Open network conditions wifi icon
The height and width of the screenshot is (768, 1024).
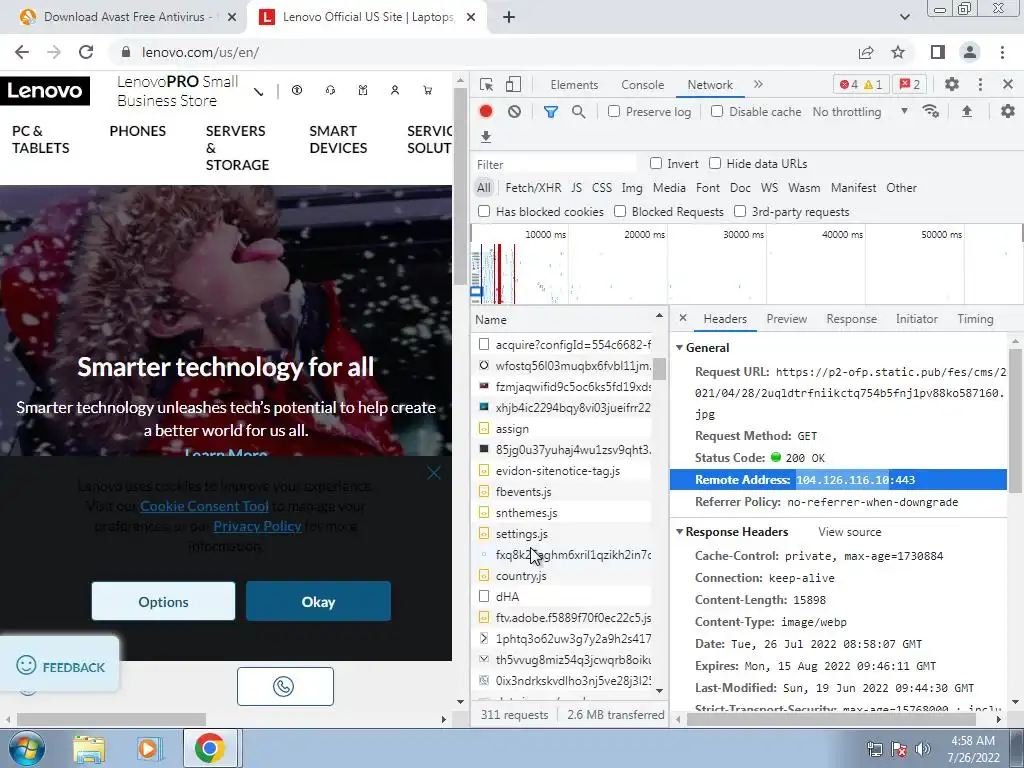pyautogui.click(x=931, y=112)
